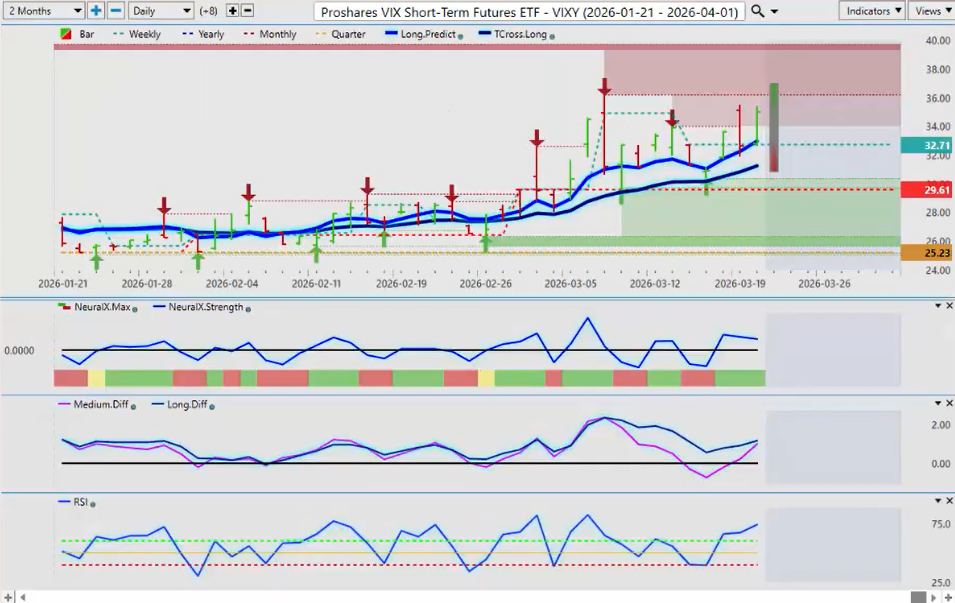Click the black plus button beside (+8)
955x603 pixels.
click(x=233, y=10)
